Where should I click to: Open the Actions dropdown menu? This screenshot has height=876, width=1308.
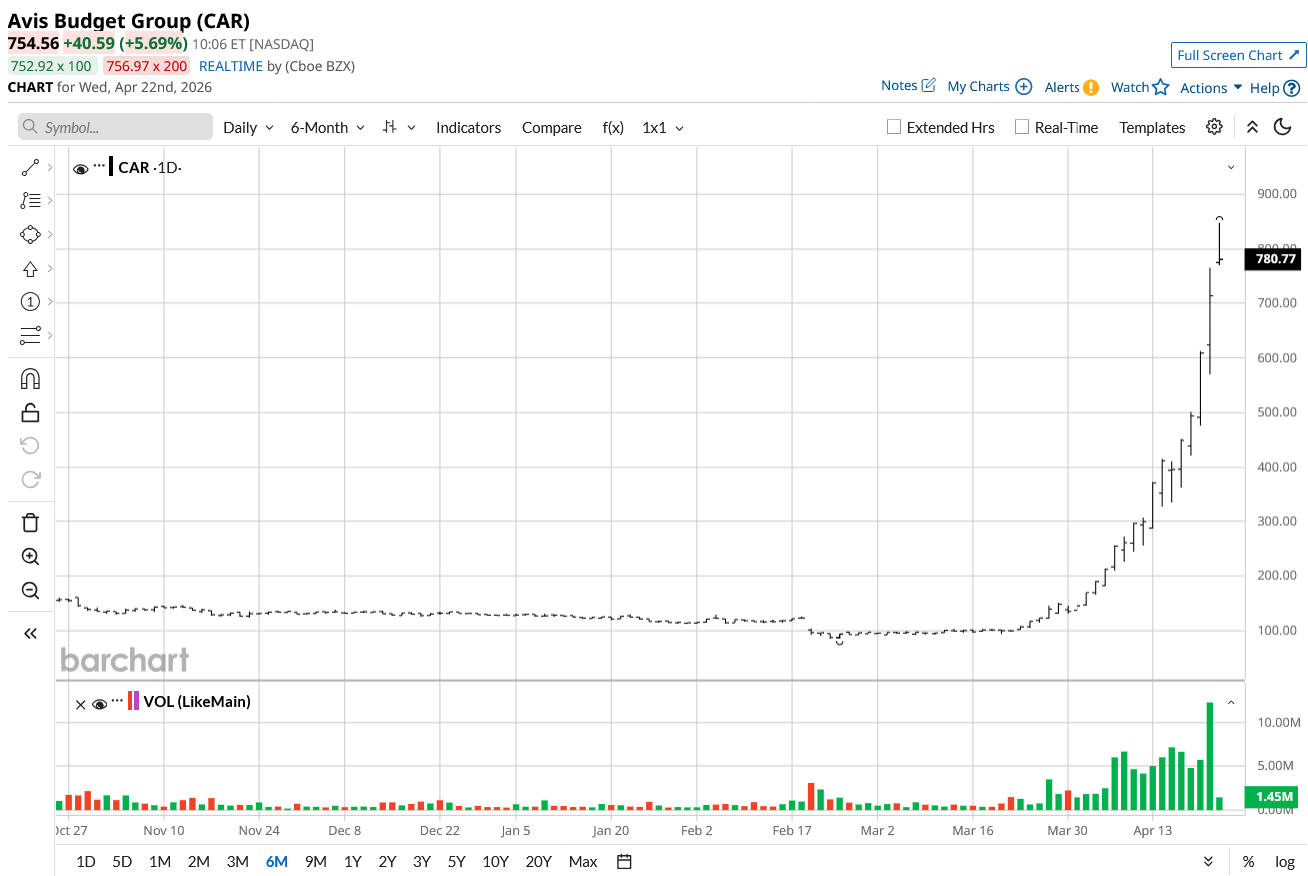click(1211, 87)
